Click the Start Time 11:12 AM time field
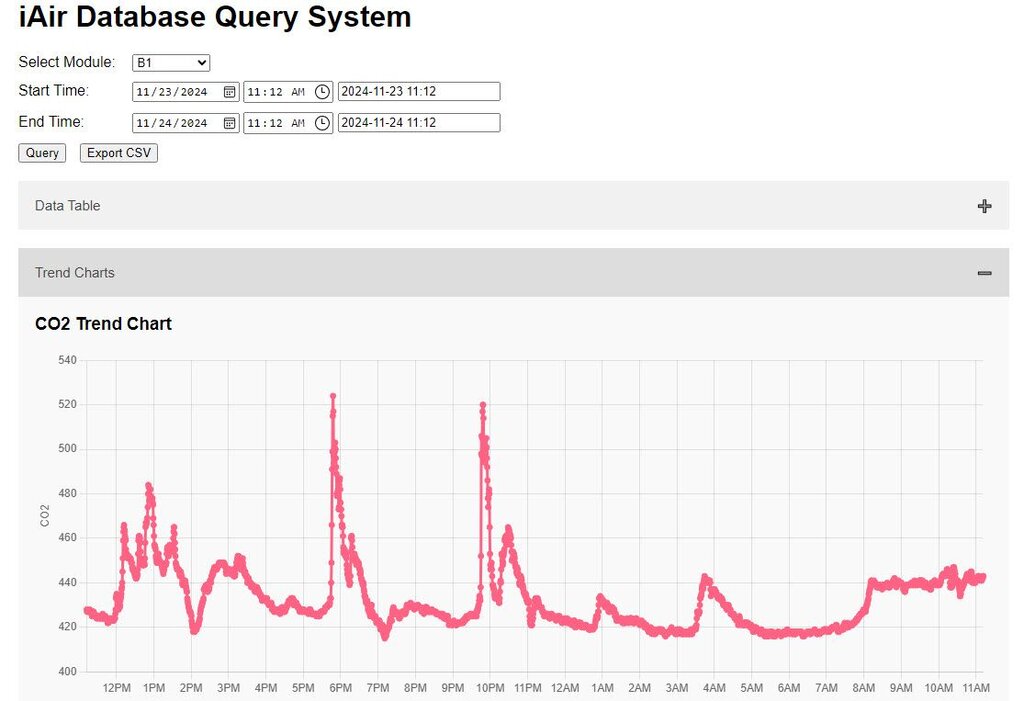The height and width of the screenshot is (701, 1024). click(288, 92)
